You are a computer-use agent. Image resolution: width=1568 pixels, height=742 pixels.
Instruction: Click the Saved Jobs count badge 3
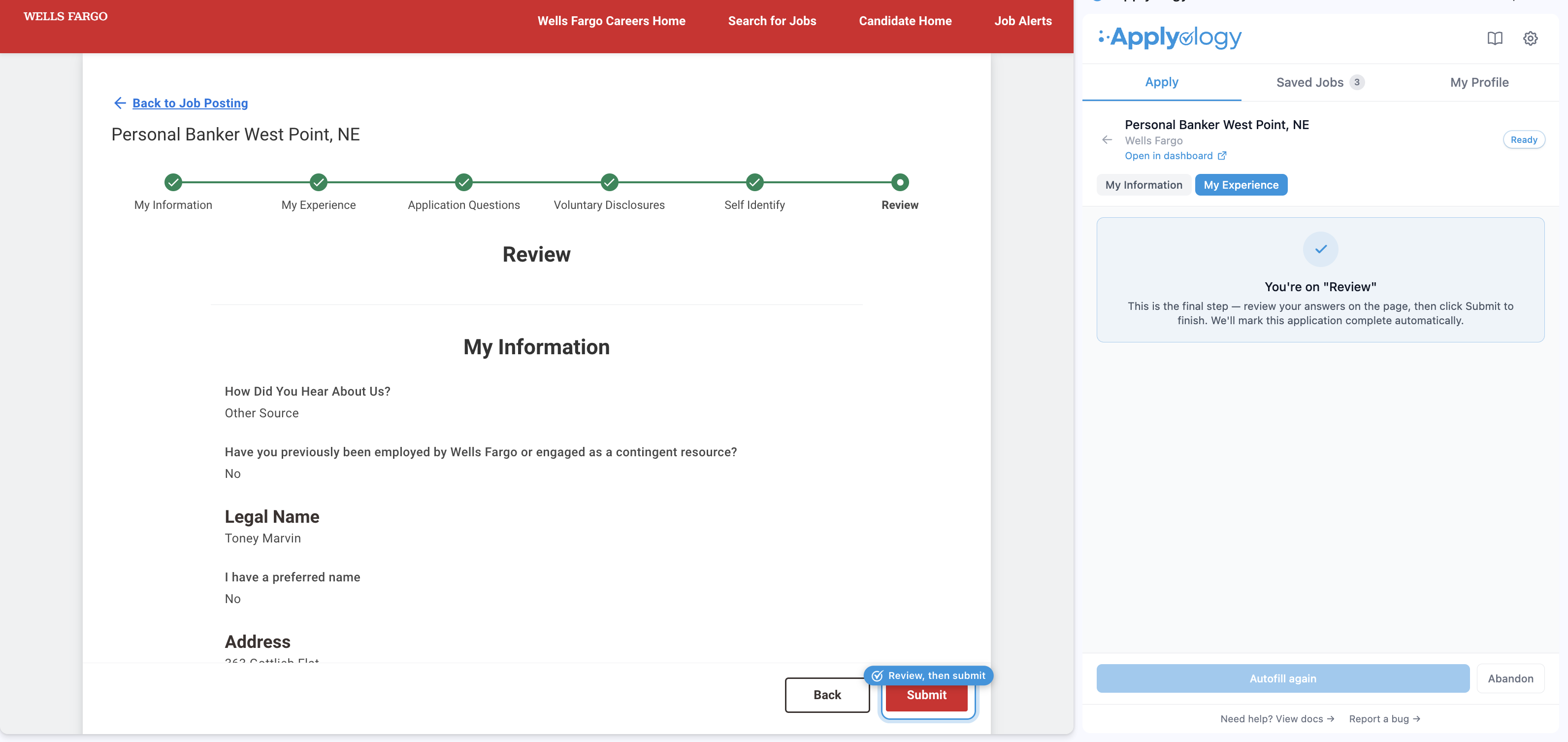tap(1356, 82)
